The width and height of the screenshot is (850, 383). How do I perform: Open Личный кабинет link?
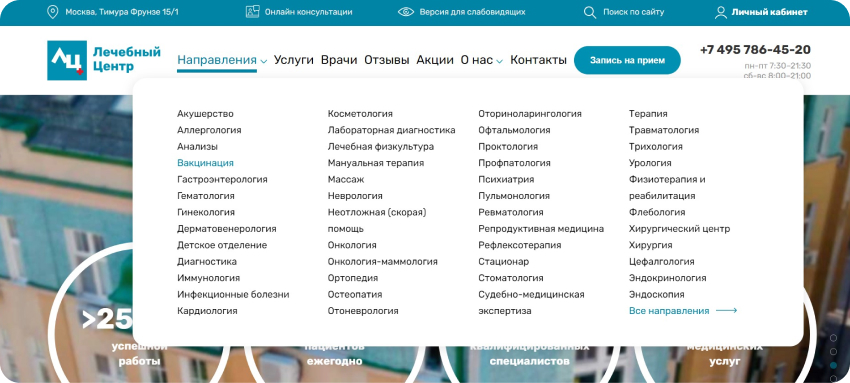coord(769,12)
